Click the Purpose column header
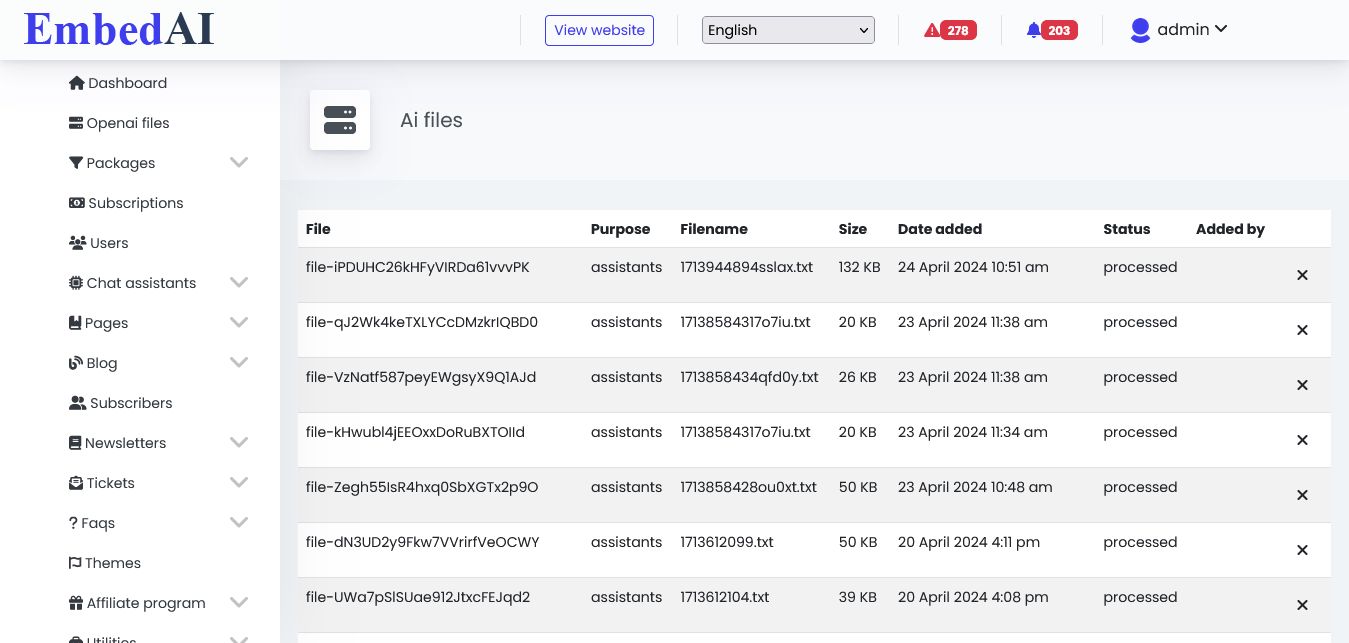 tap(620, 229)
